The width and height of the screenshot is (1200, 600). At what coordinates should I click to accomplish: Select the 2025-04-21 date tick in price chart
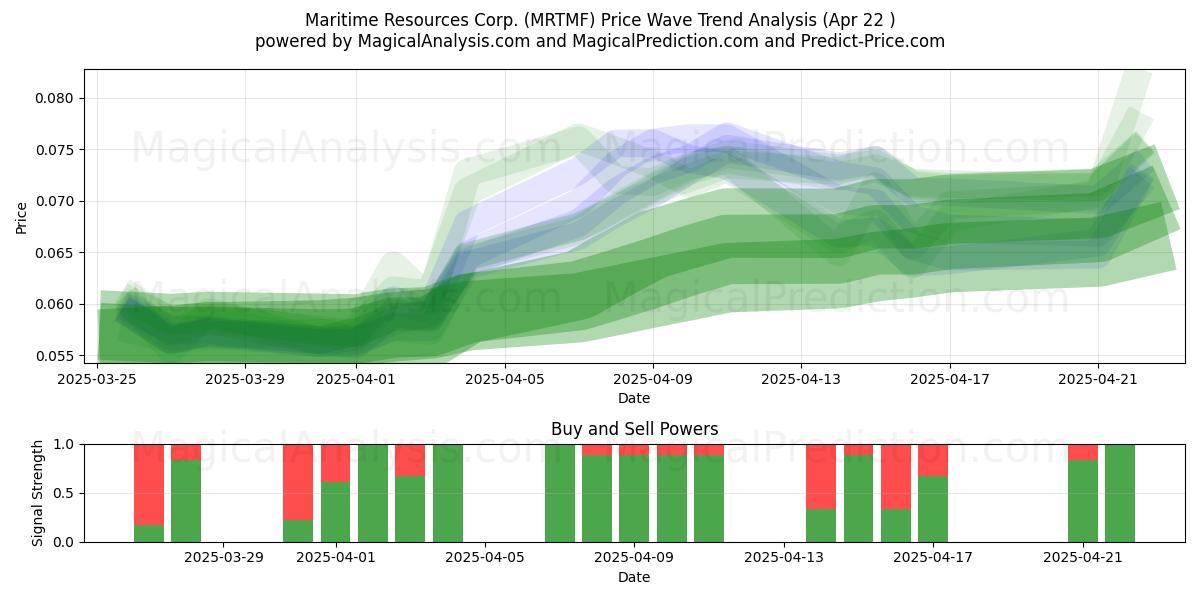pyautogui.click(x=1098, y=380)
